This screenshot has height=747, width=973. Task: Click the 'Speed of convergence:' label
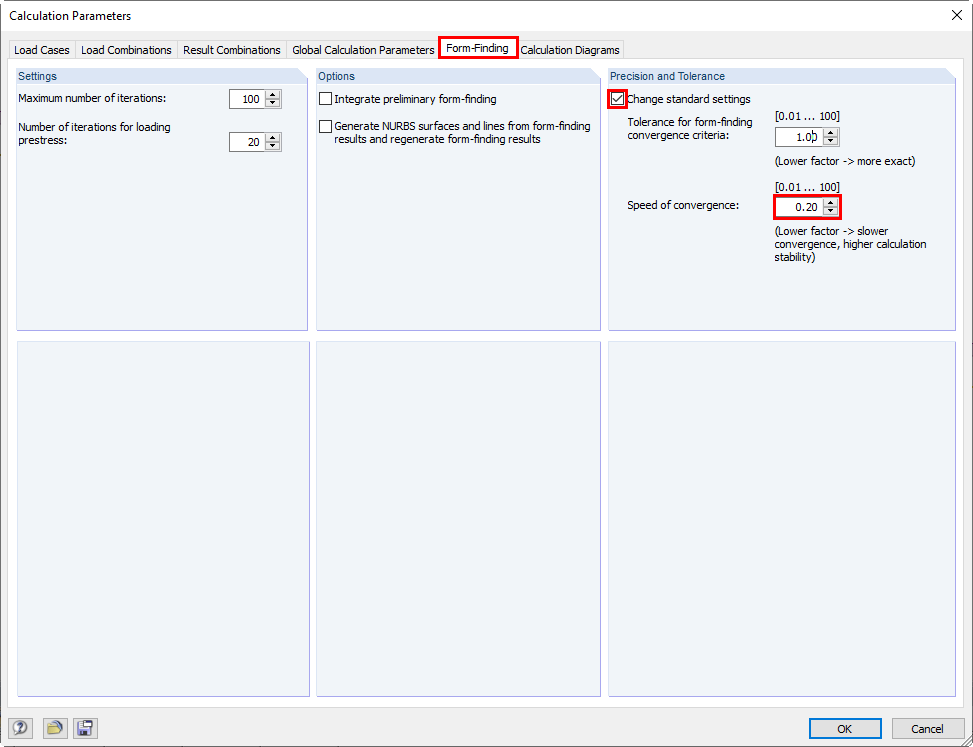pos(683,205)
